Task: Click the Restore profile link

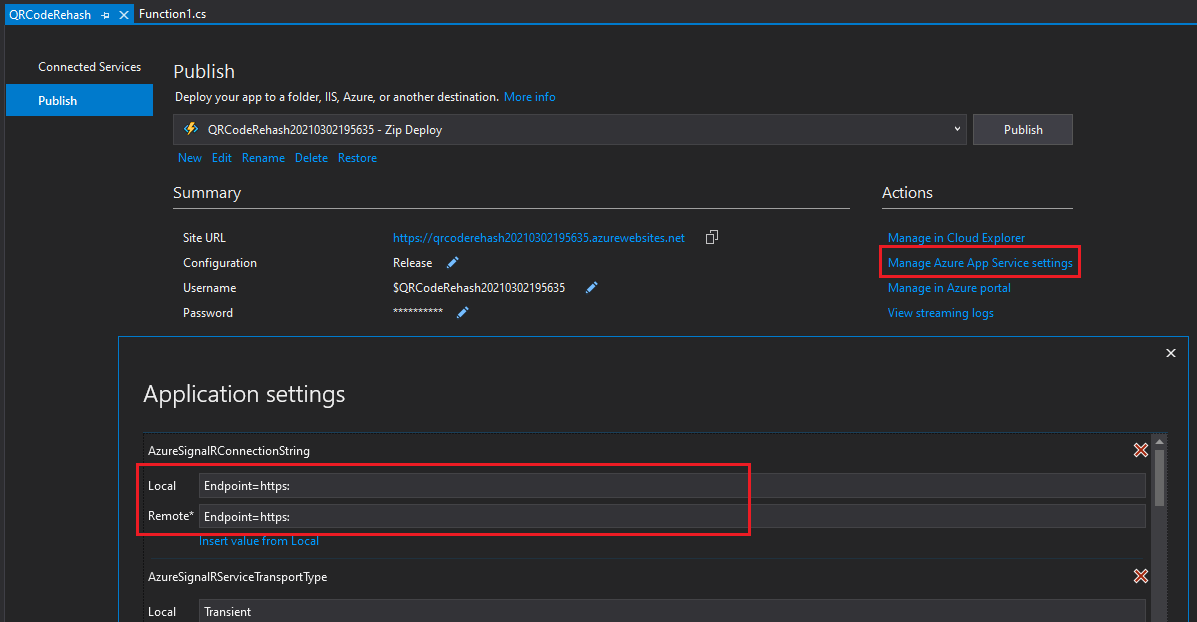Action: pos(357,158)
